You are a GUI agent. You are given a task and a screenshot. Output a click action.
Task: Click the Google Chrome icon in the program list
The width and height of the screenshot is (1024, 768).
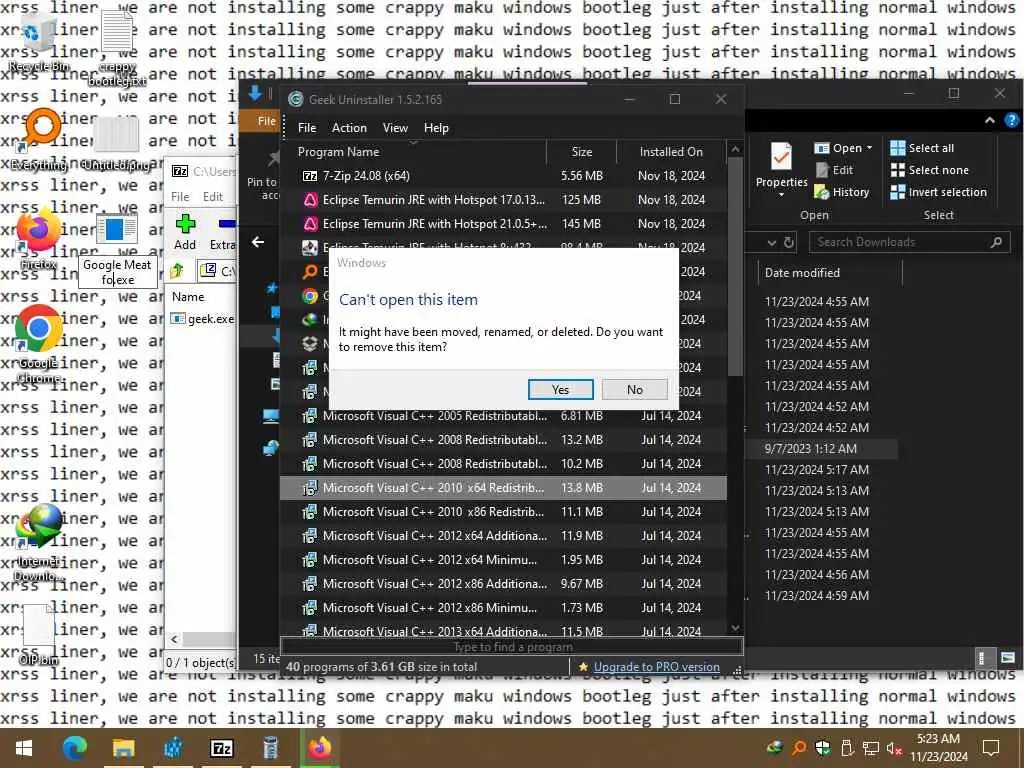310,296
